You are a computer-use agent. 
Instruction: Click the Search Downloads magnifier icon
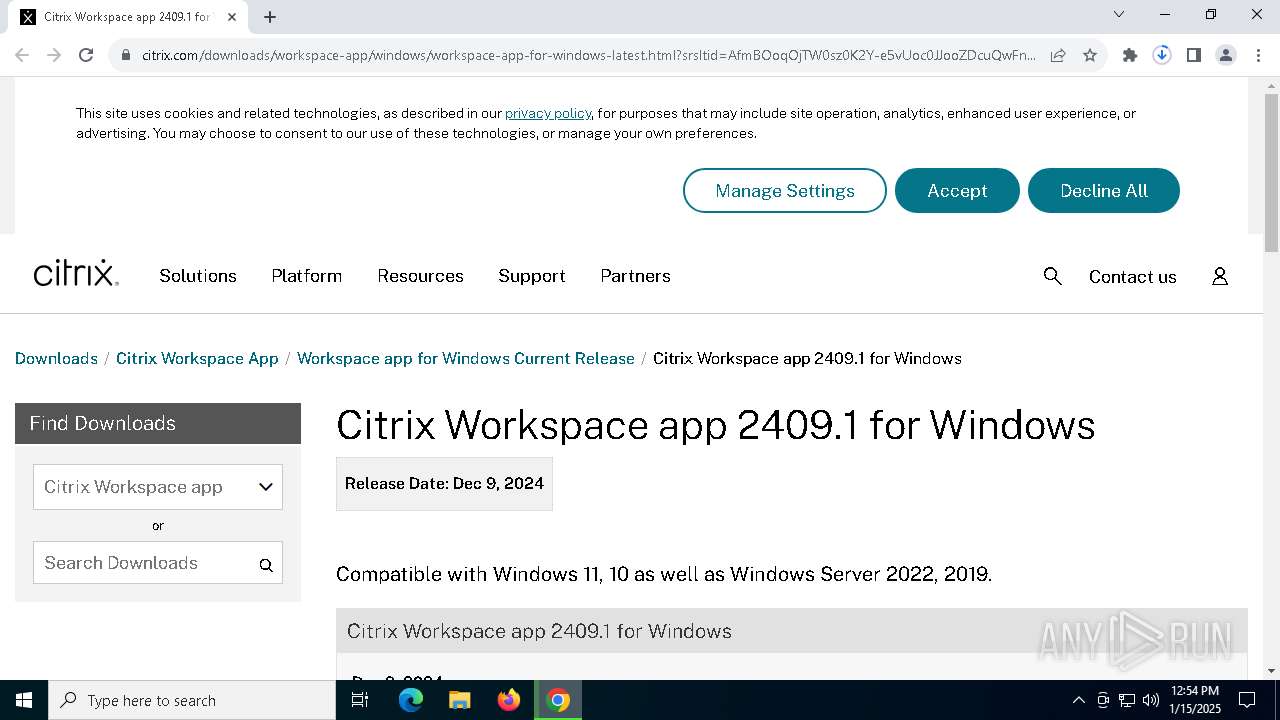(266, 564)
